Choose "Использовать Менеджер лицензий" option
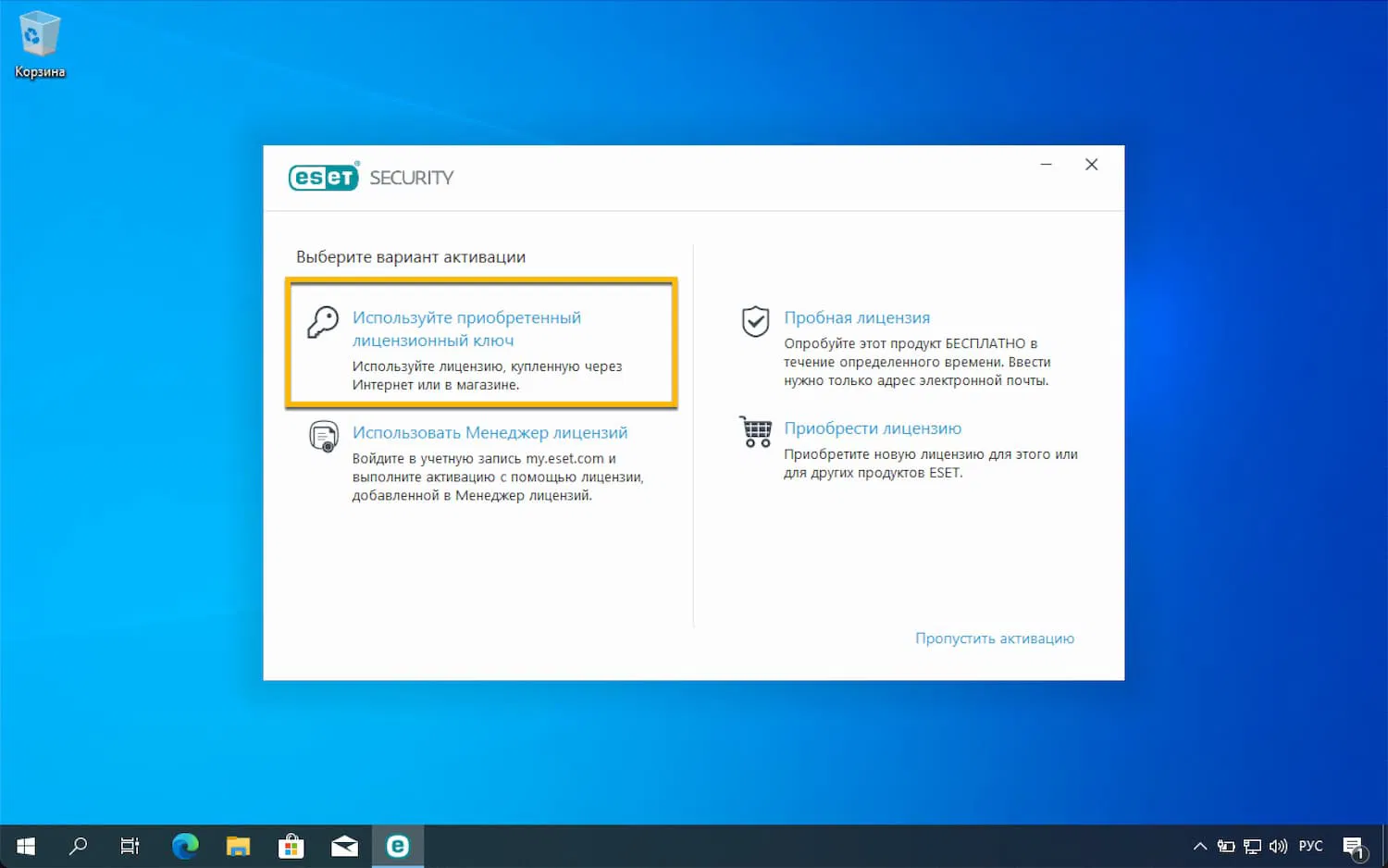The image size is (1388, 868). (490, 432)
